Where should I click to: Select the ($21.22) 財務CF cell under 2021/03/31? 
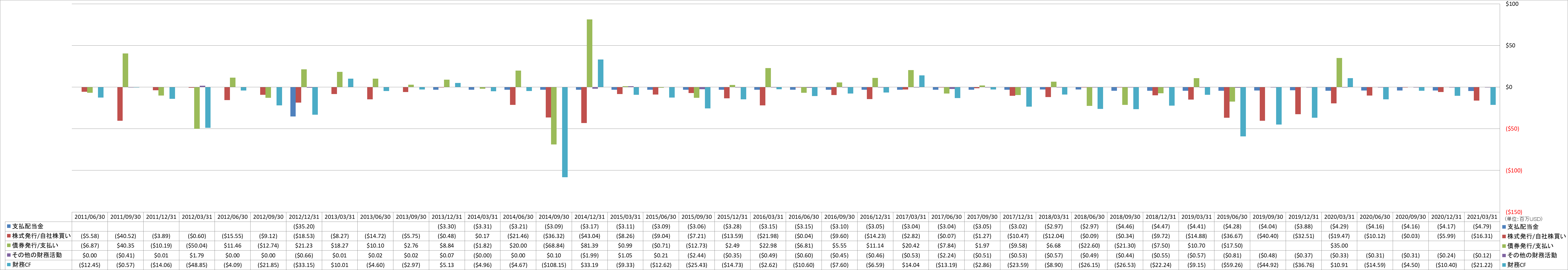pos(1482,265)
